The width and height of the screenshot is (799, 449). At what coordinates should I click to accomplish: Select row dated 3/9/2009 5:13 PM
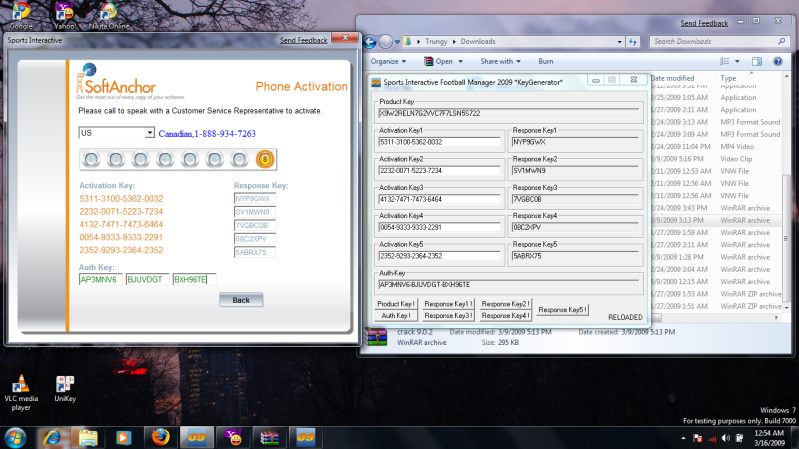click(716, 220)
